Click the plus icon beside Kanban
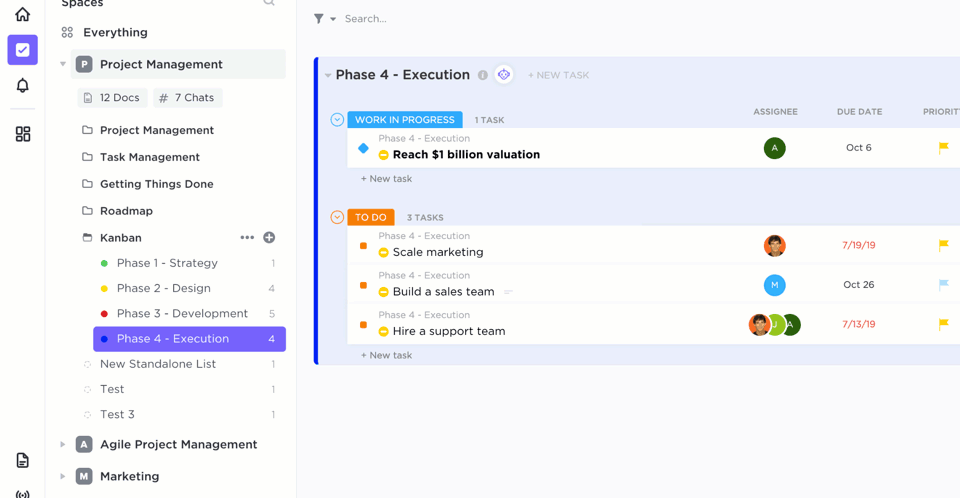 [x=269, y=238]
